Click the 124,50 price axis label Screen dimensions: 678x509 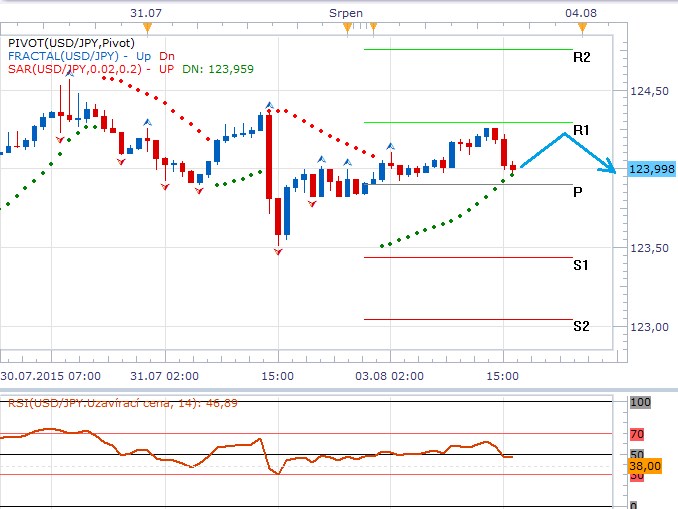650,92
